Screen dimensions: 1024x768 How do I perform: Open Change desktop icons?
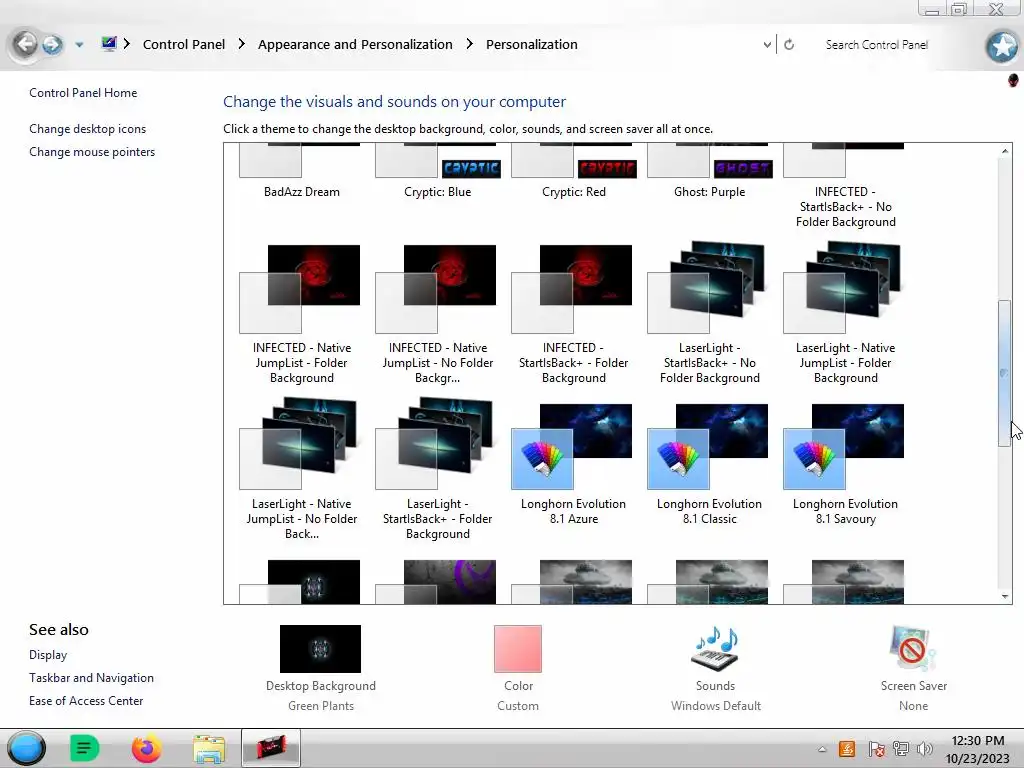click(88, 129)
